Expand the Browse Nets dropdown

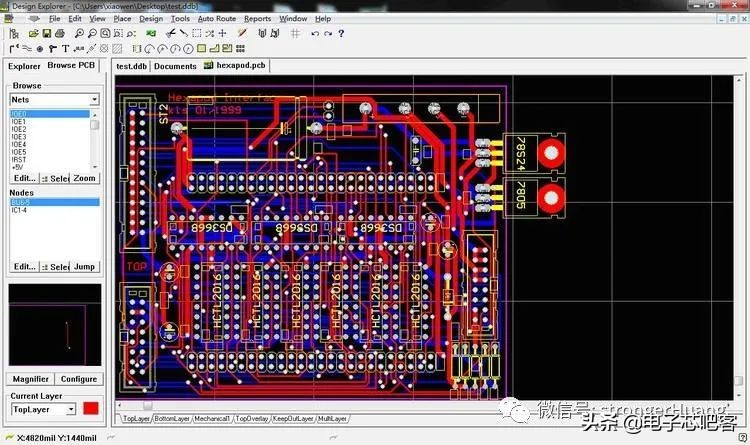click(x=95, y=100)
